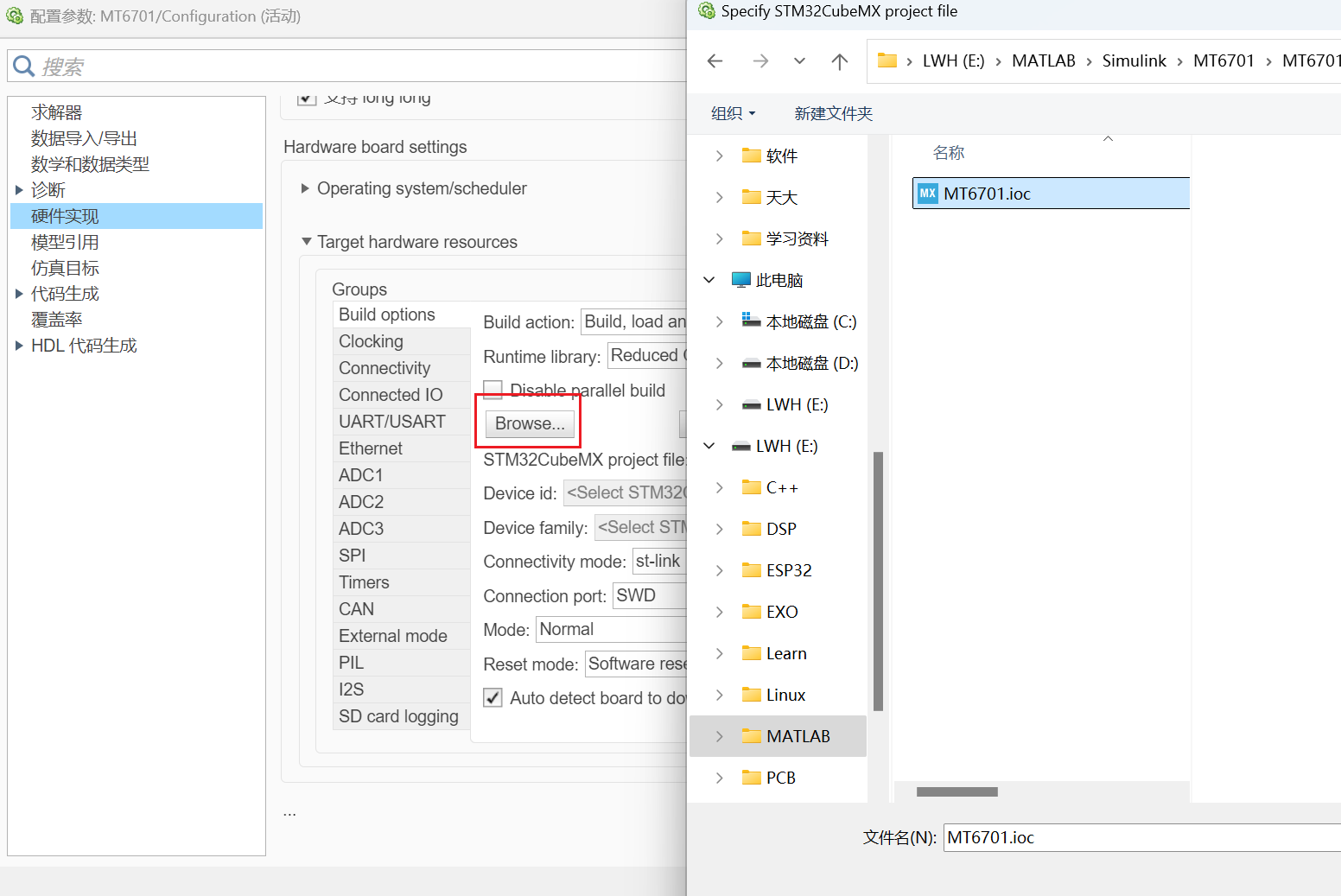This screenshot has height=896, width=1341.
Task: Select 模型引用 category
Action: (x=65, y=242)
